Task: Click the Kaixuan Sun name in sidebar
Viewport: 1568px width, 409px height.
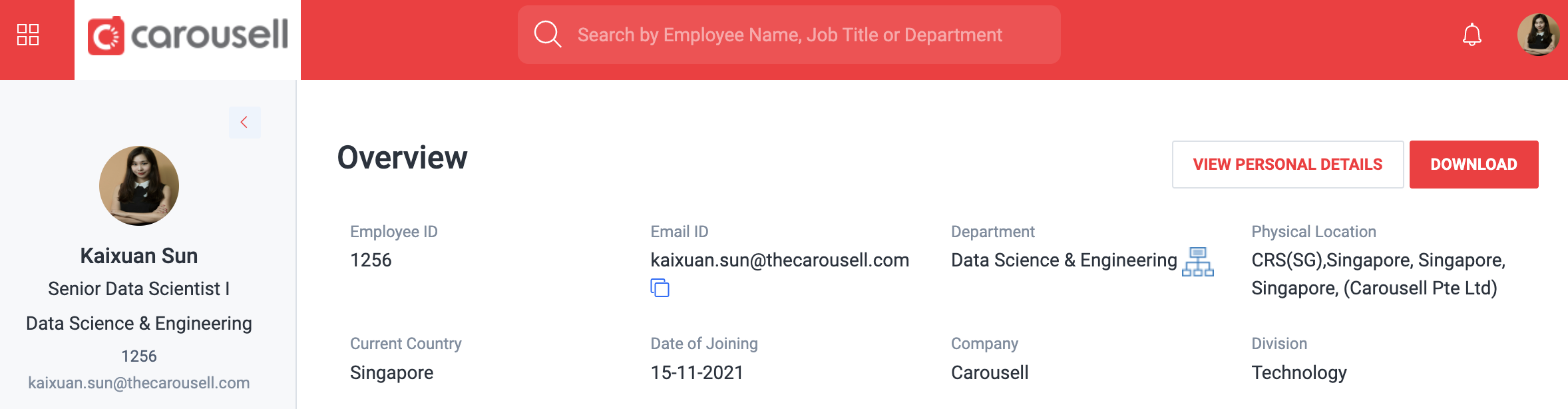Action: (139, 256)
